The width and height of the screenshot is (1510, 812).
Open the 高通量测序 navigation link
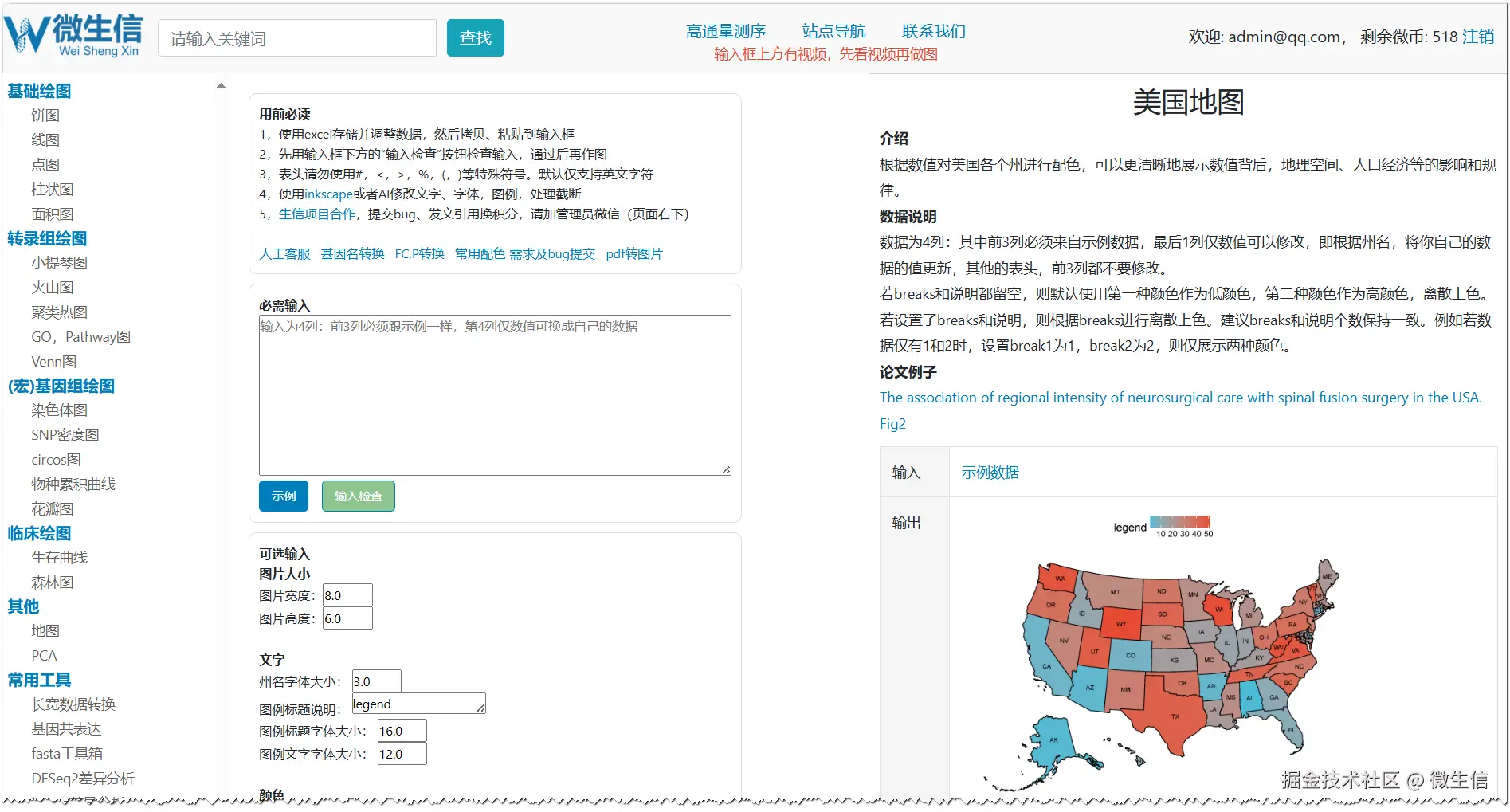(x=726, y=31)
